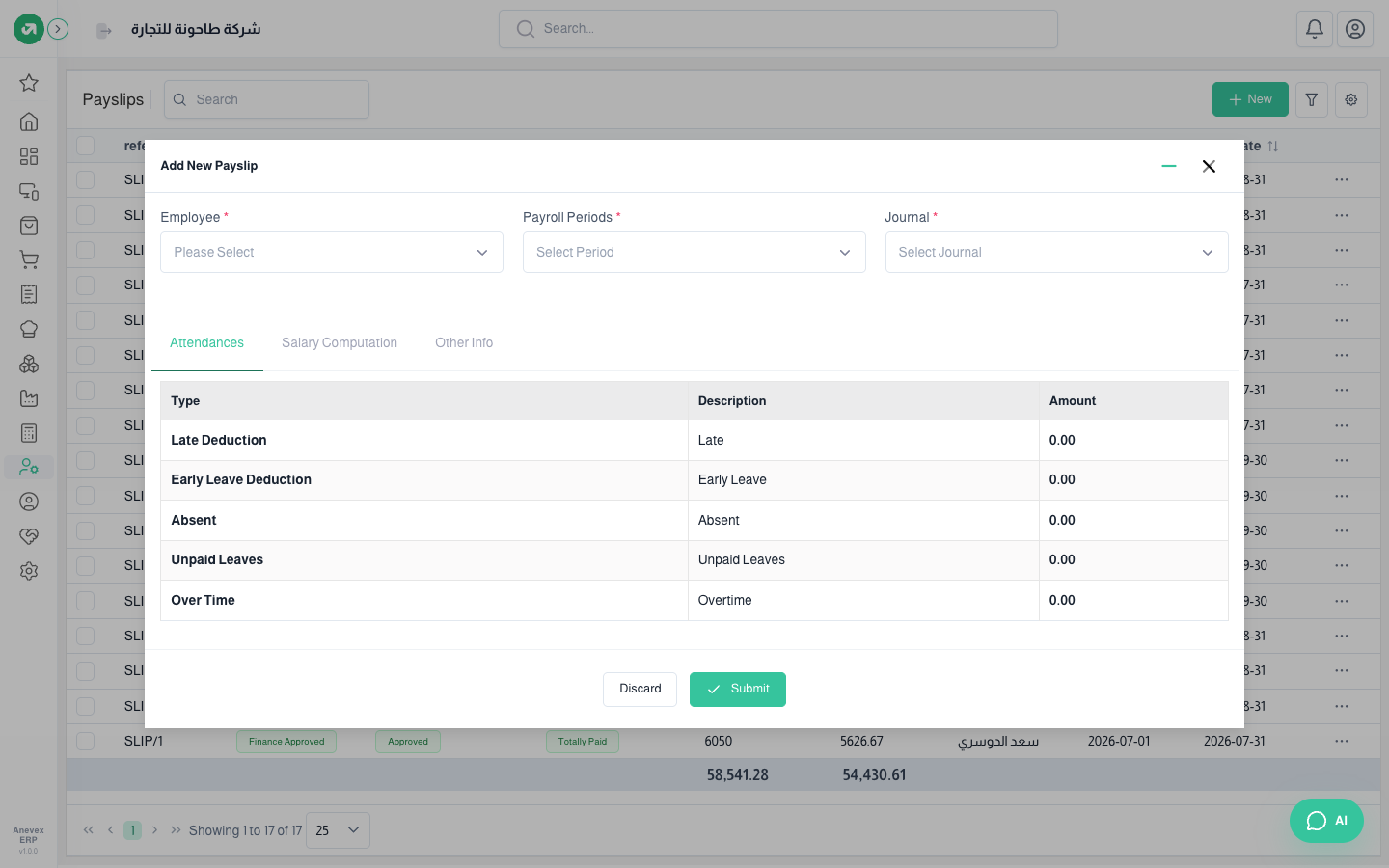Switch to the Attendances tab
The height and width of the screenshot is (868, 1389).
206,342
